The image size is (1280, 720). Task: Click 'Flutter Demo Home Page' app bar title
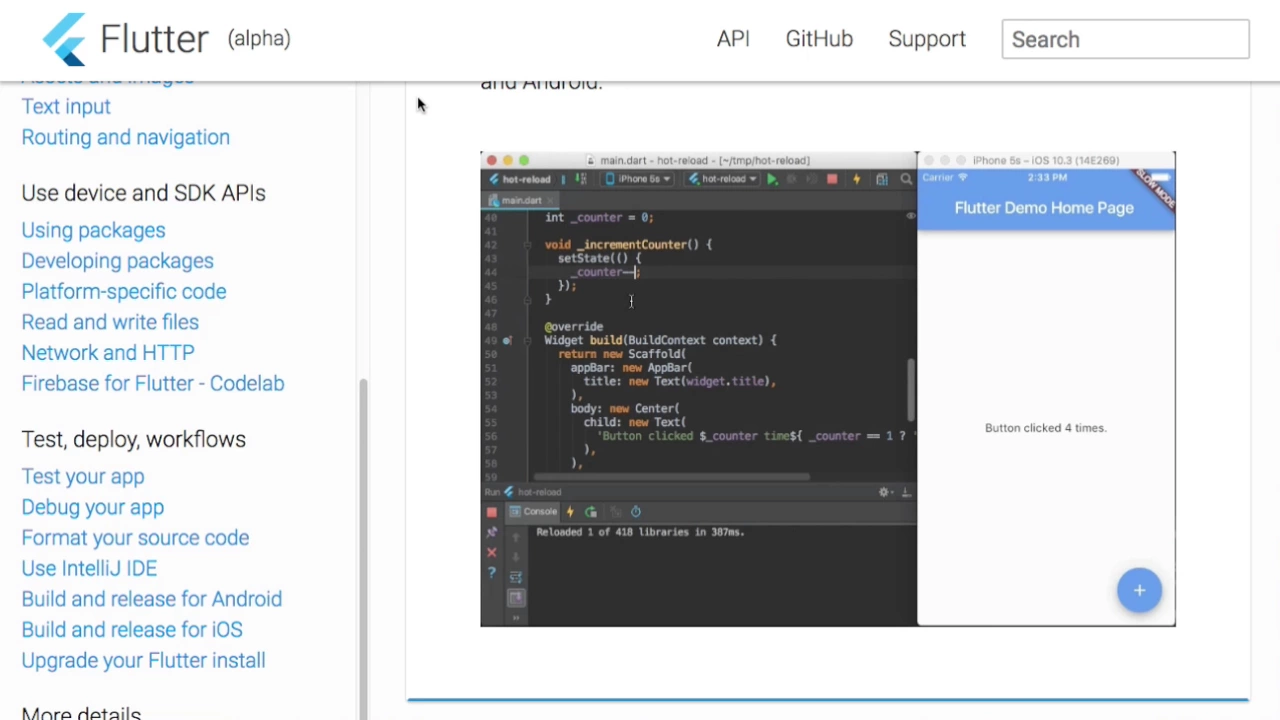(1044, 208)
